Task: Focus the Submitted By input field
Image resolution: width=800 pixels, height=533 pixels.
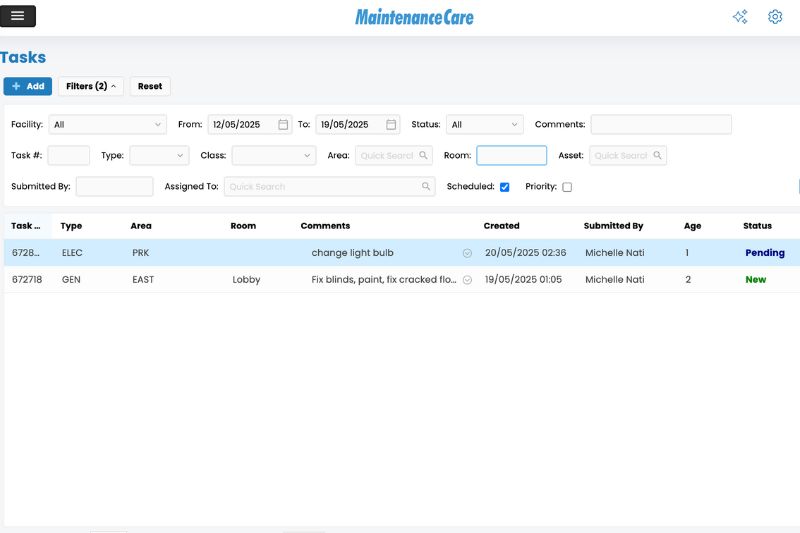Action: pos(114,187)
